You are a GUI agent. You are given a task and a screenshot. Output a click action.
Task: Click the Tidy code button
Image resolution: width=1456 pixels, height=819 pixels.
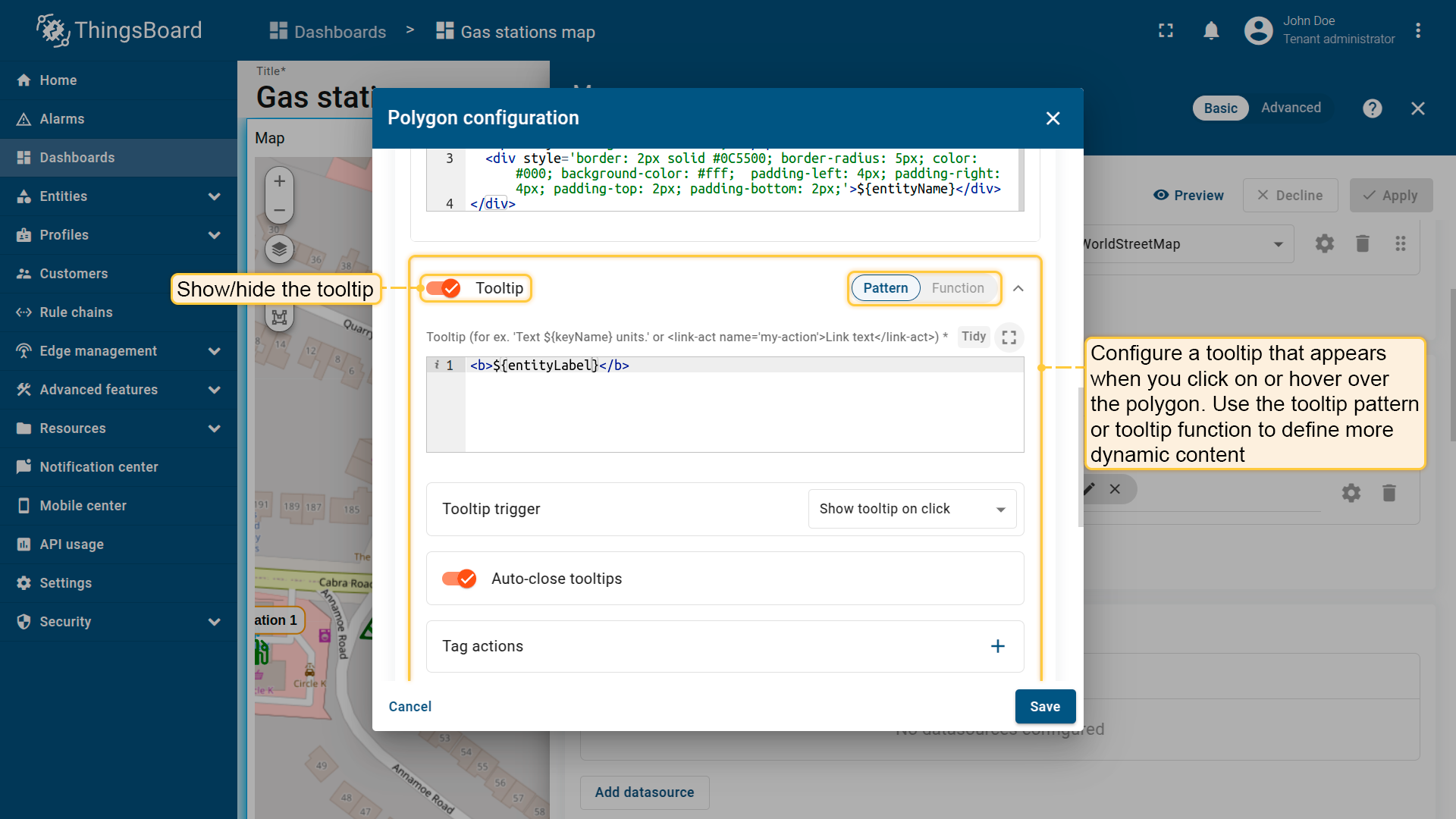pos(973,337)
